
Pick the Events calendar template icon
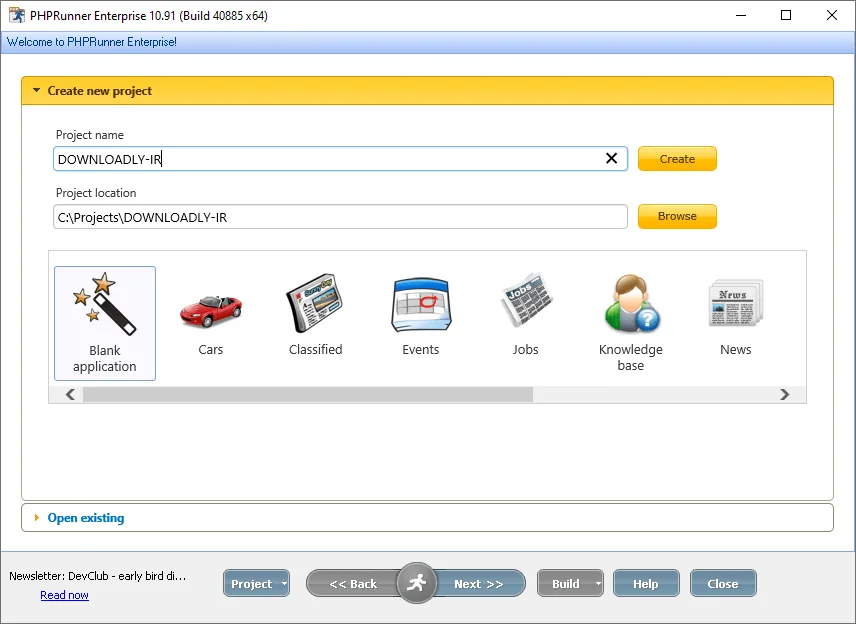tap(420, 305)
